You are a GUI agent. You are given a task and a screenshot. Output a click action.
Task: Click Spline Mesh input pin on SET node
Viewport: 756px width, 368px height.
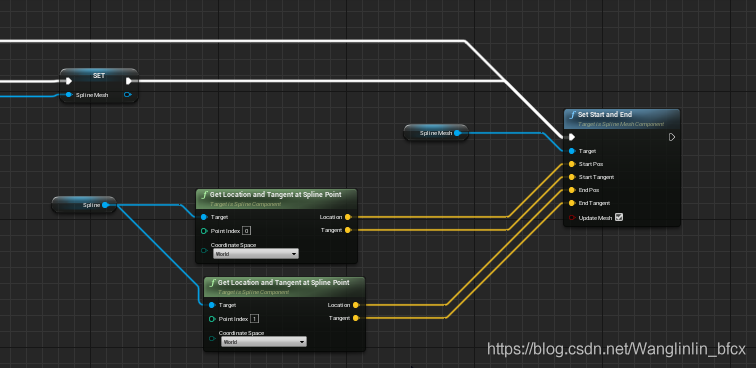[x=69, y=95]
